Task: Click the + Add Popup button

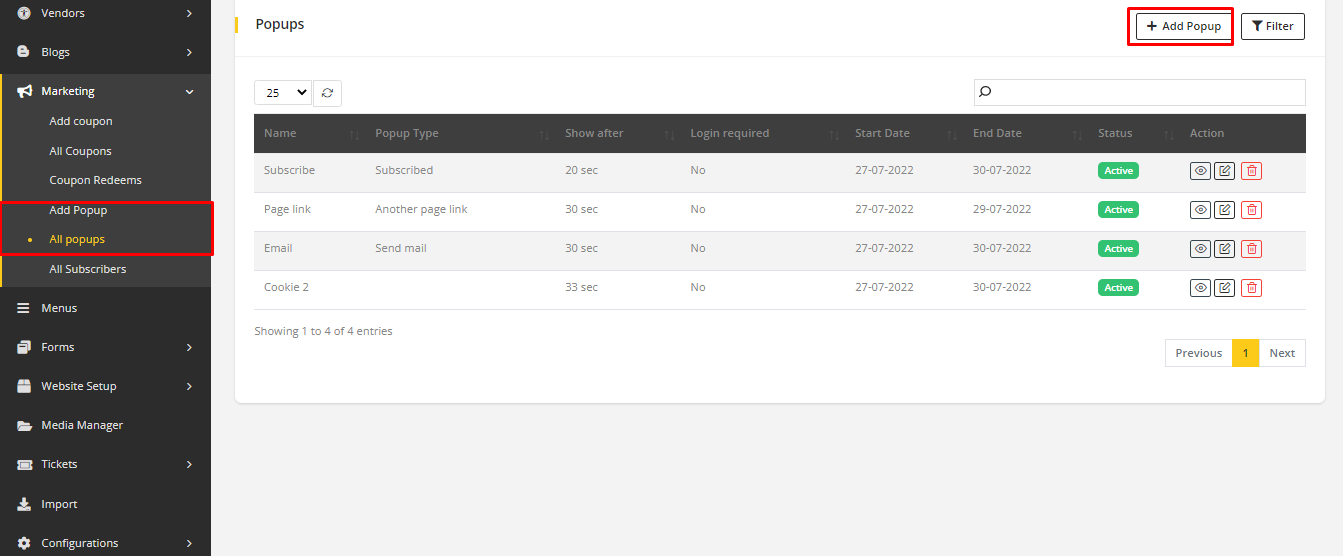Action: (x=1184, y=26)
